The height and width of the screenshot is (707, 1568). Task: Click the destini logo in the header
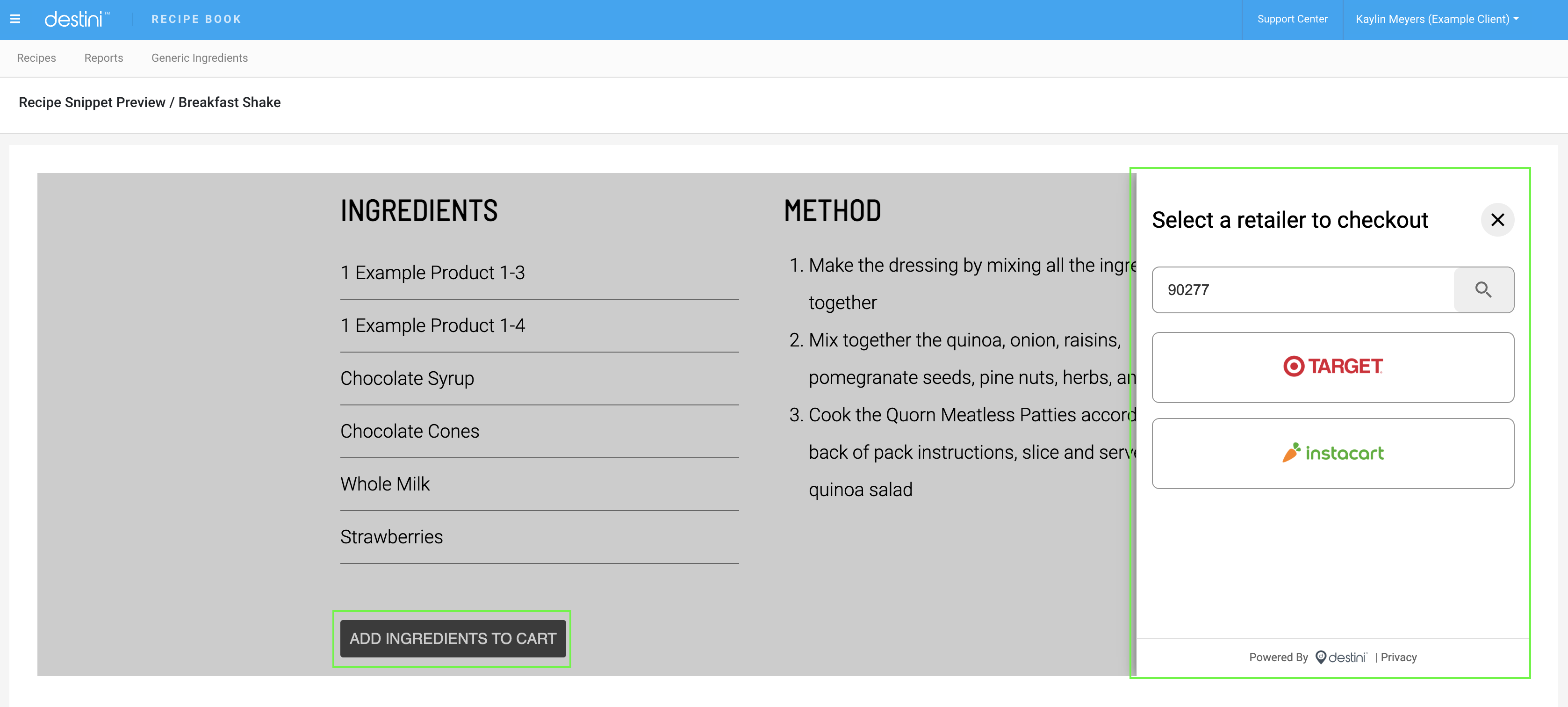point(78,19)
